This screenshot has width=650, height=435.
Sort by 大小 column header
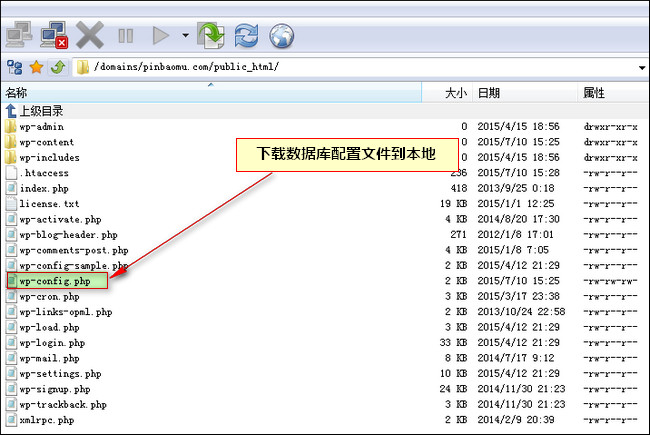447,92
